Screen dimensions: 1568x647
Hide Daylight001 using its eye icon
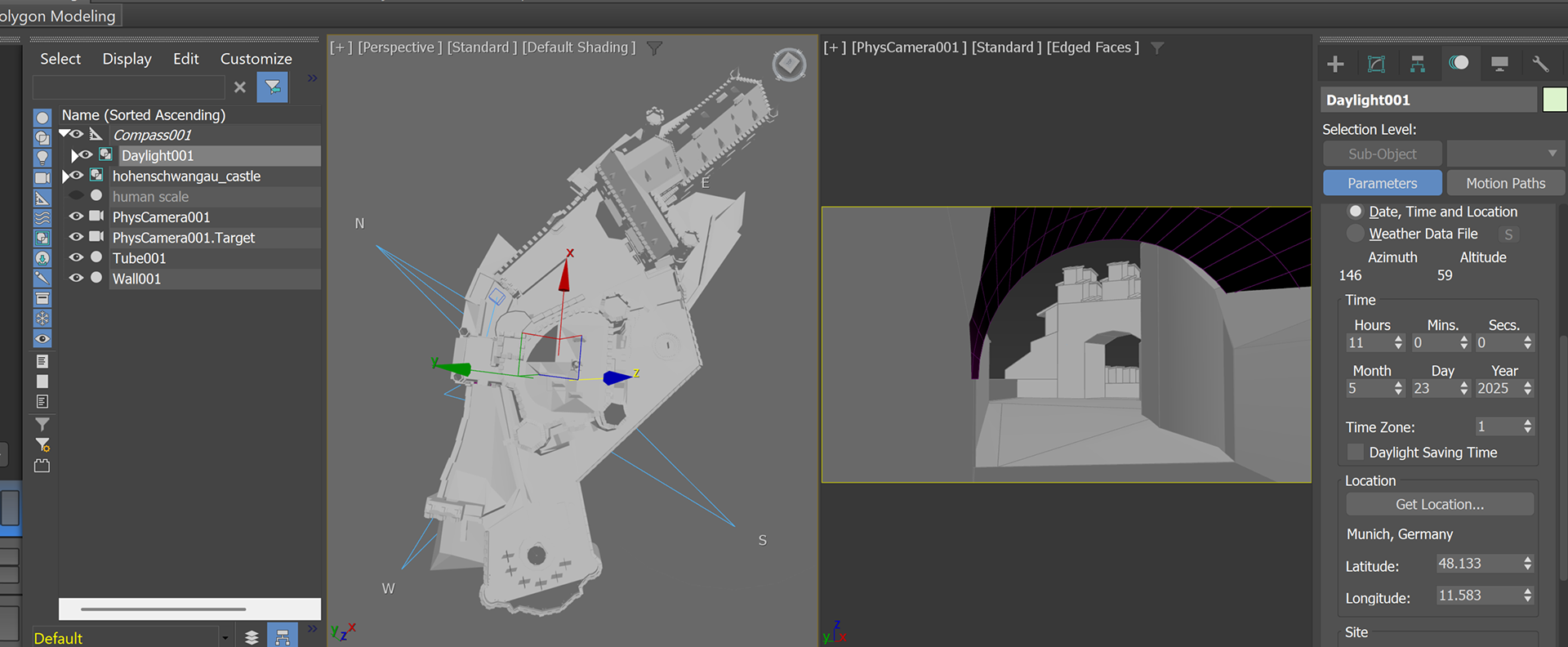pyautogui.click(x=86, y=154)
